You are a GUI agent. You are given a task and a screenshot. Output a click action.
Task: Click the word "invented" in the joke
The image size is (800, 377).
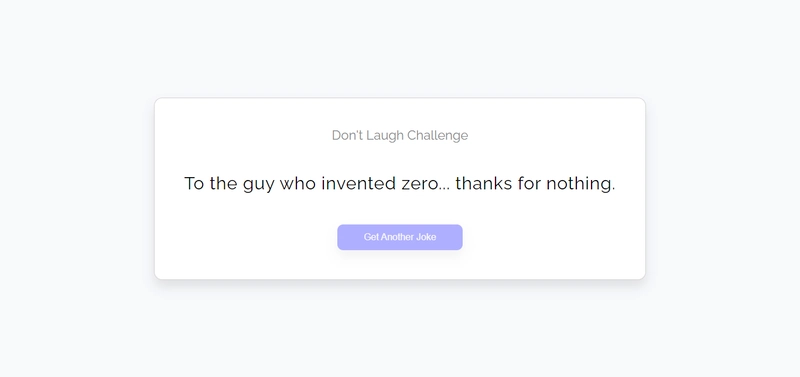click(359, 184)
